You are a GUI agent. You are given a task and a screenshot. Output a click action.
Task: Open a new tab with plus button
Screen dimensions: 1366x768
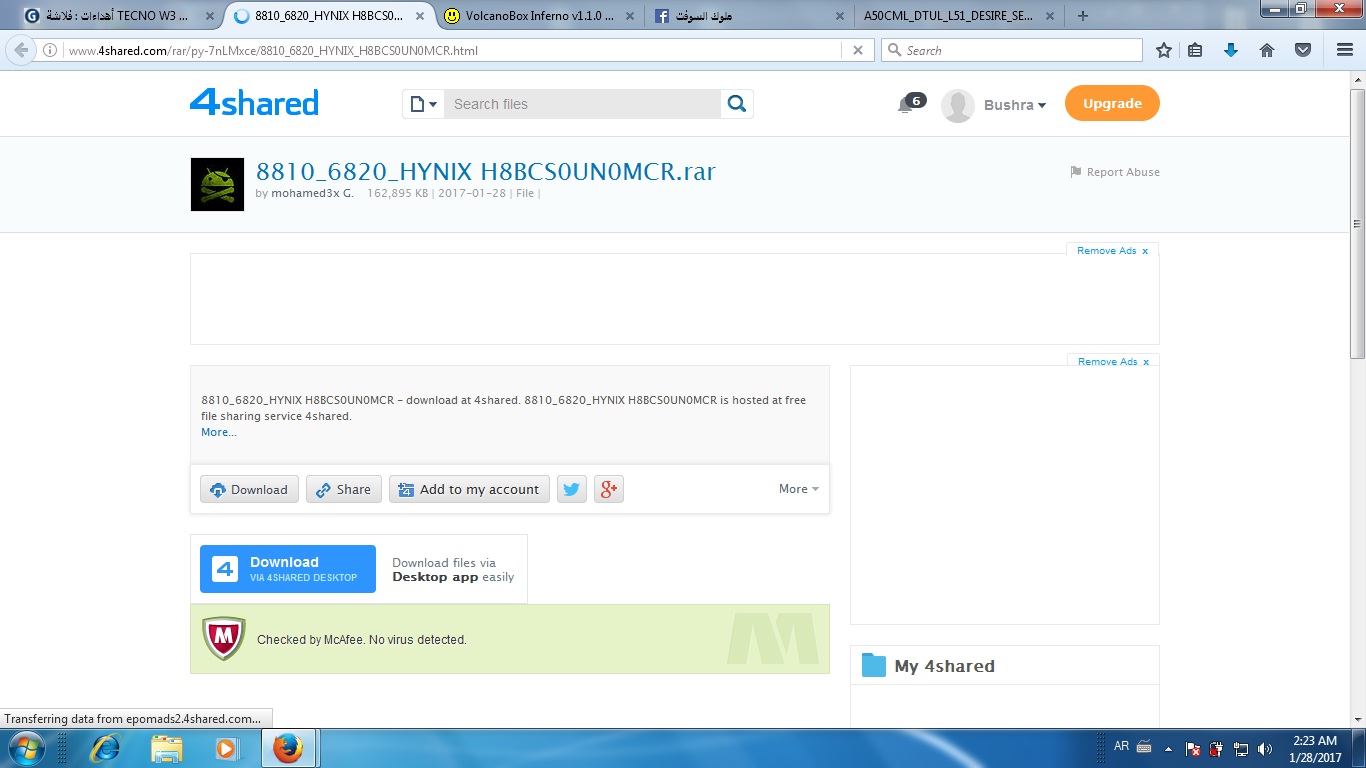1083,16
